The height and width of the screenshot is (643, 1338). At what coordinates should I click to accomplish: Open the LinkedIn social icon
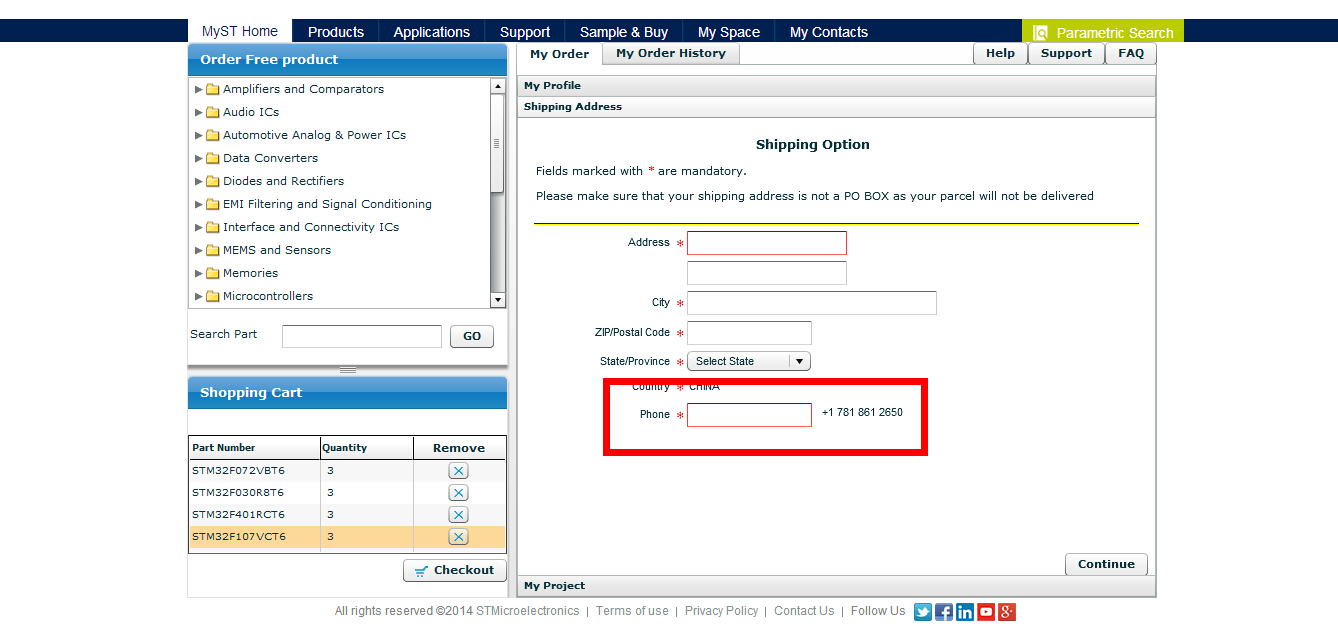tap(965, 612)
